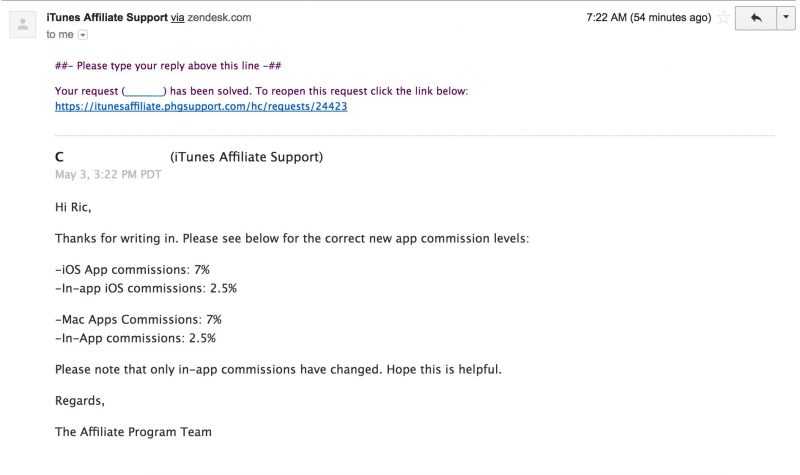Open the More options arrow beside Reply
Screen dimensions: 800x475
(786, 18)
